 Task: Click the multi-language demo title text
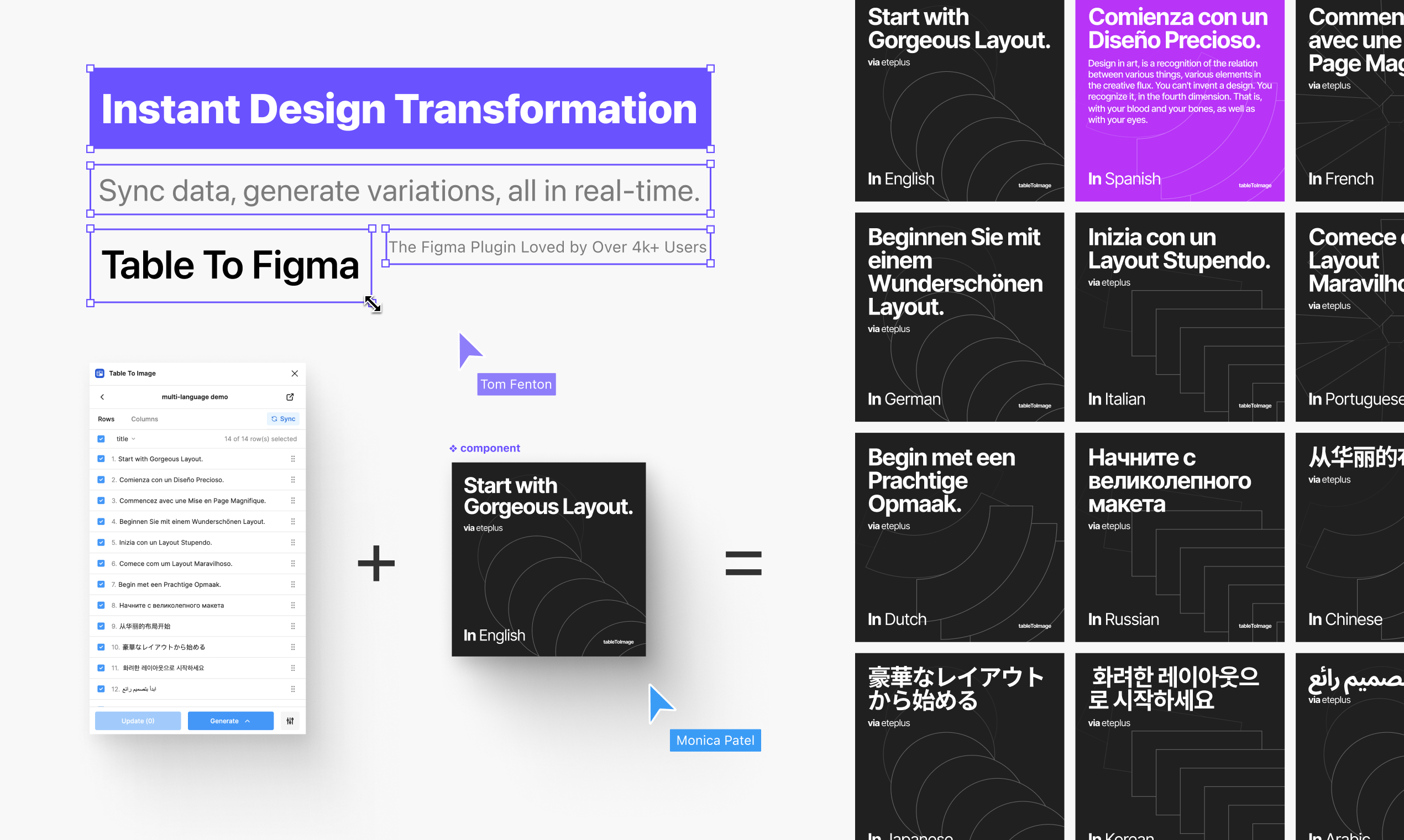coord(195,397)
